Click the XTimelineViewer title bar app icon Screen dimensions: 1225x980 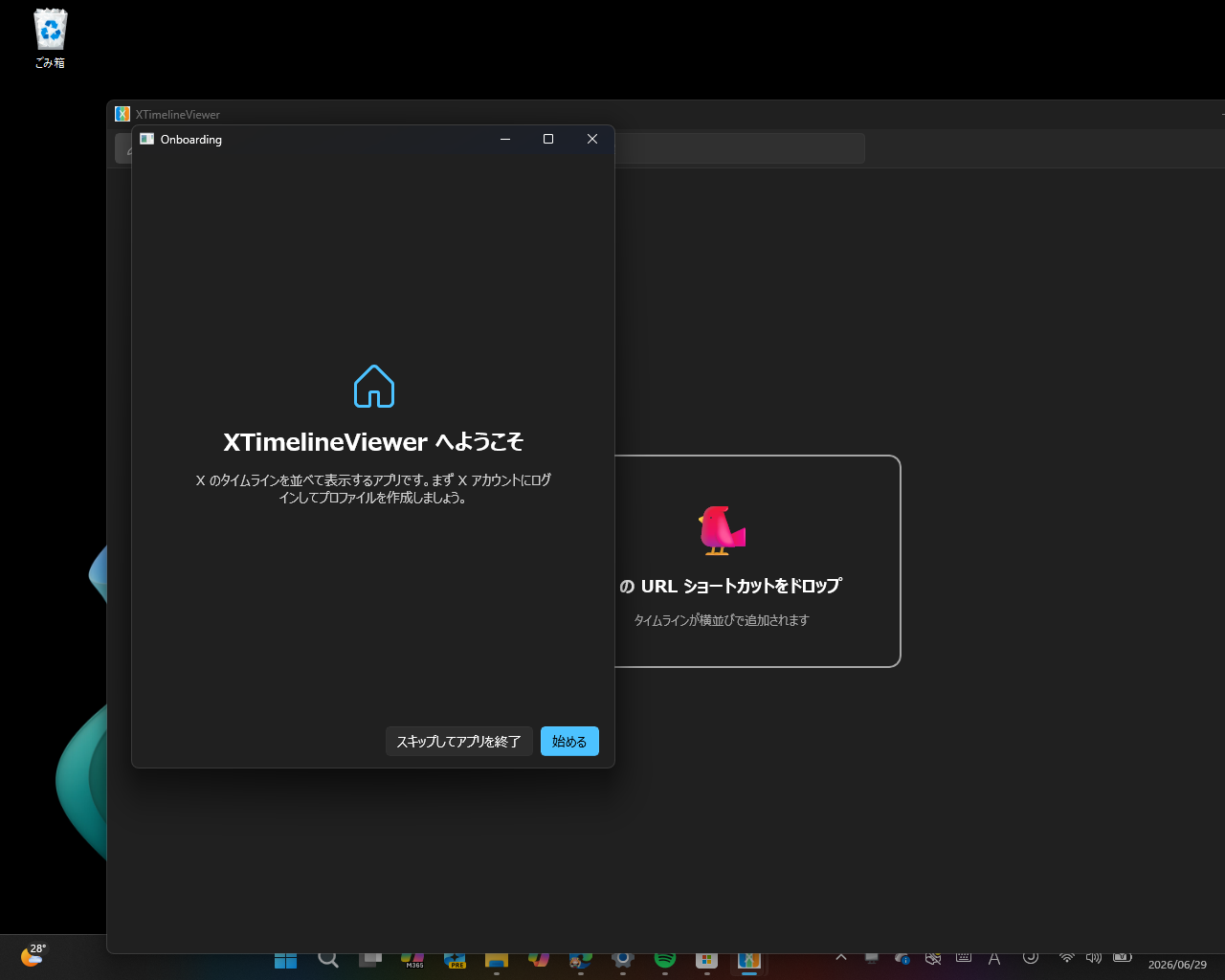(x=122, y=114)
